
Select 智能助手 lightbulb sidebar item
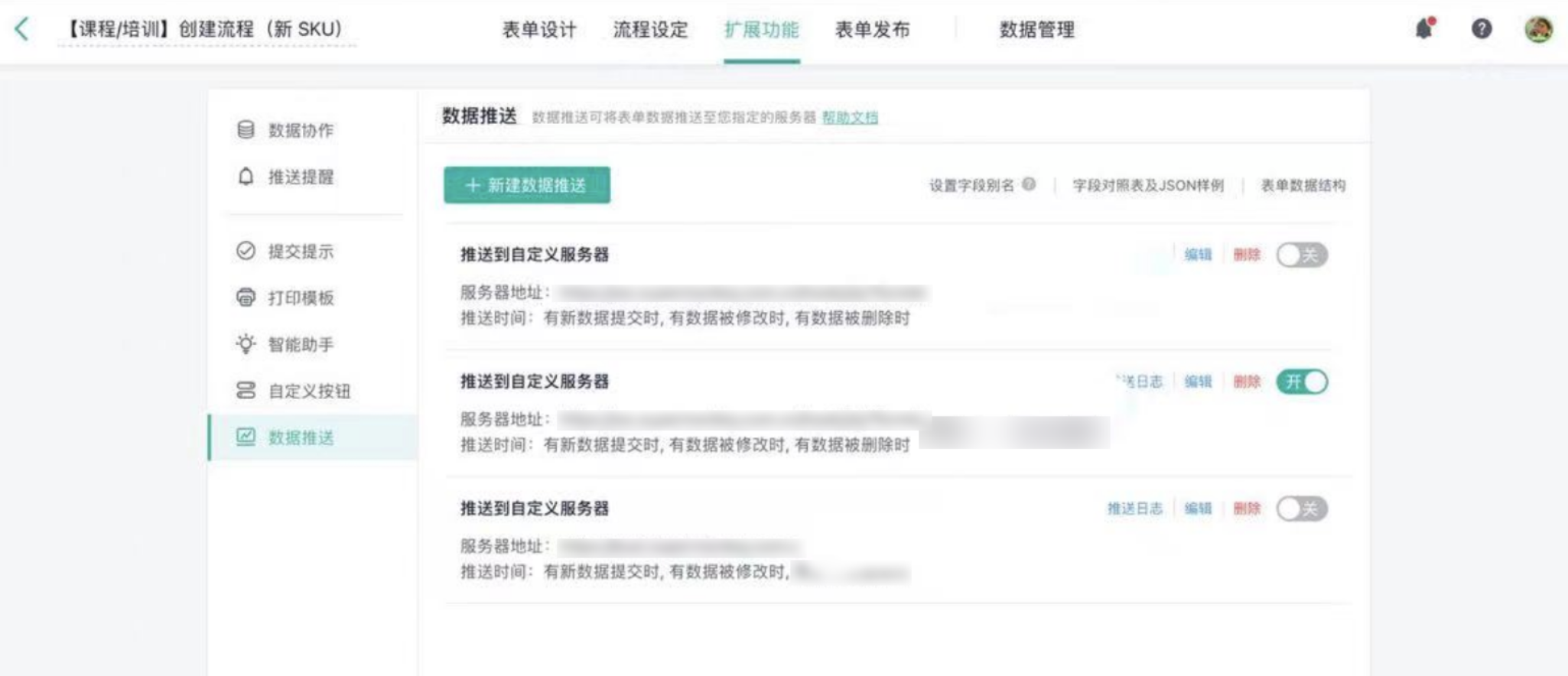coord(299,344)
